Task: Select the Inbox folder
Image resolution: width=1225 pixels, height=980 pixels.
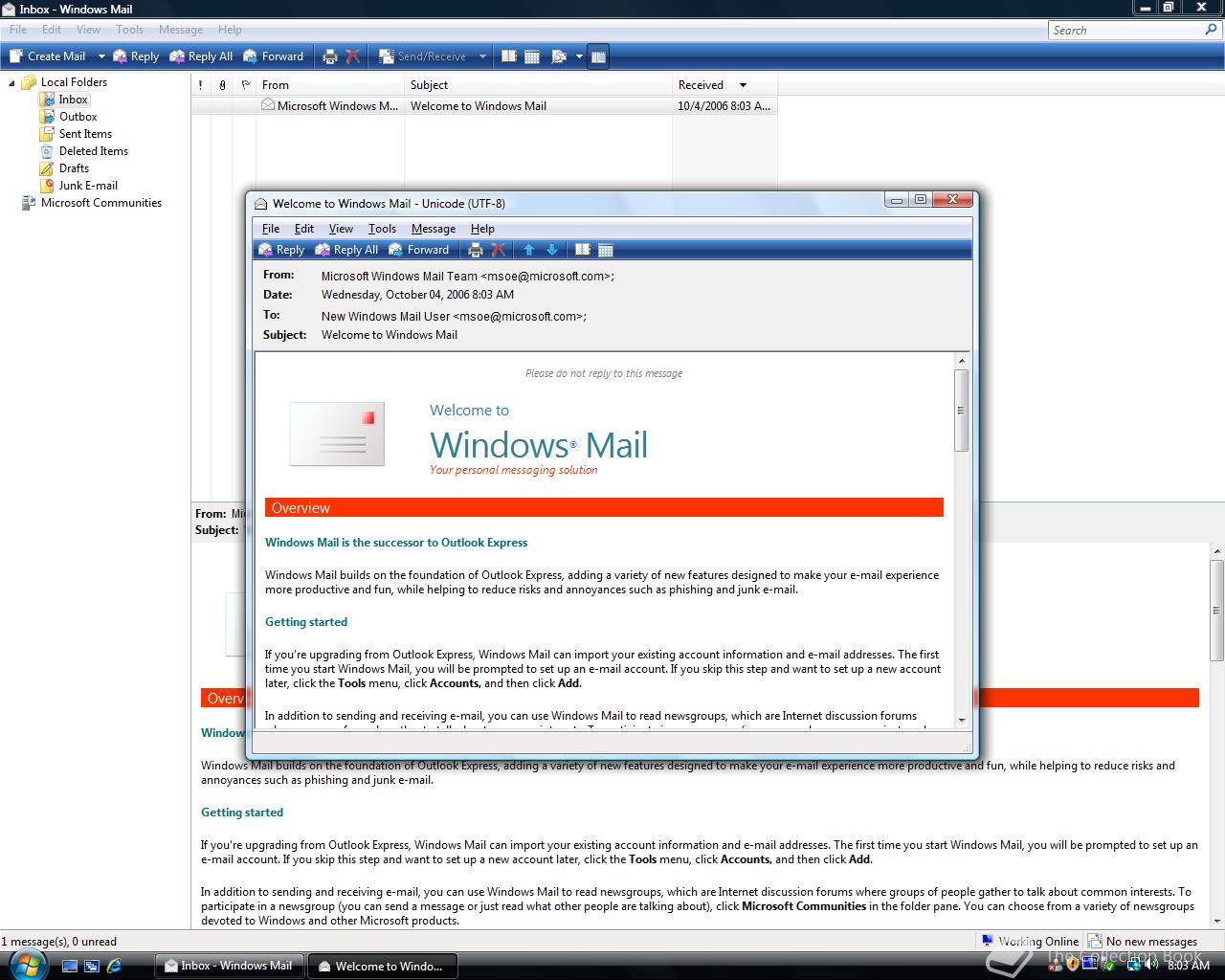Action: pos(73,100)
